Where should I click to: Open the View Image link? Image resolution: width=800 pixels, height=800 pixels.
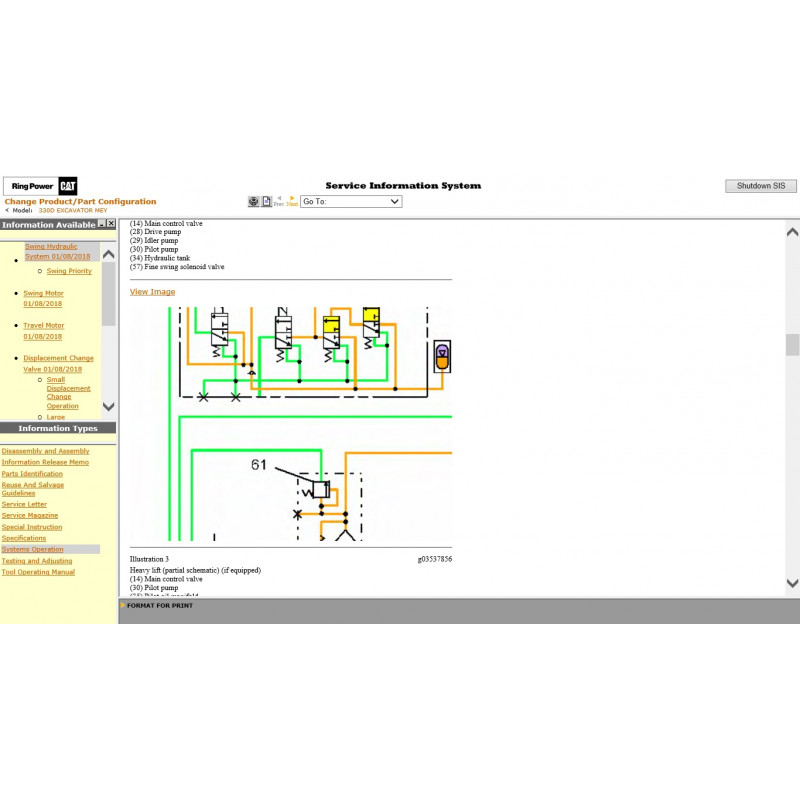coord(152,292)
